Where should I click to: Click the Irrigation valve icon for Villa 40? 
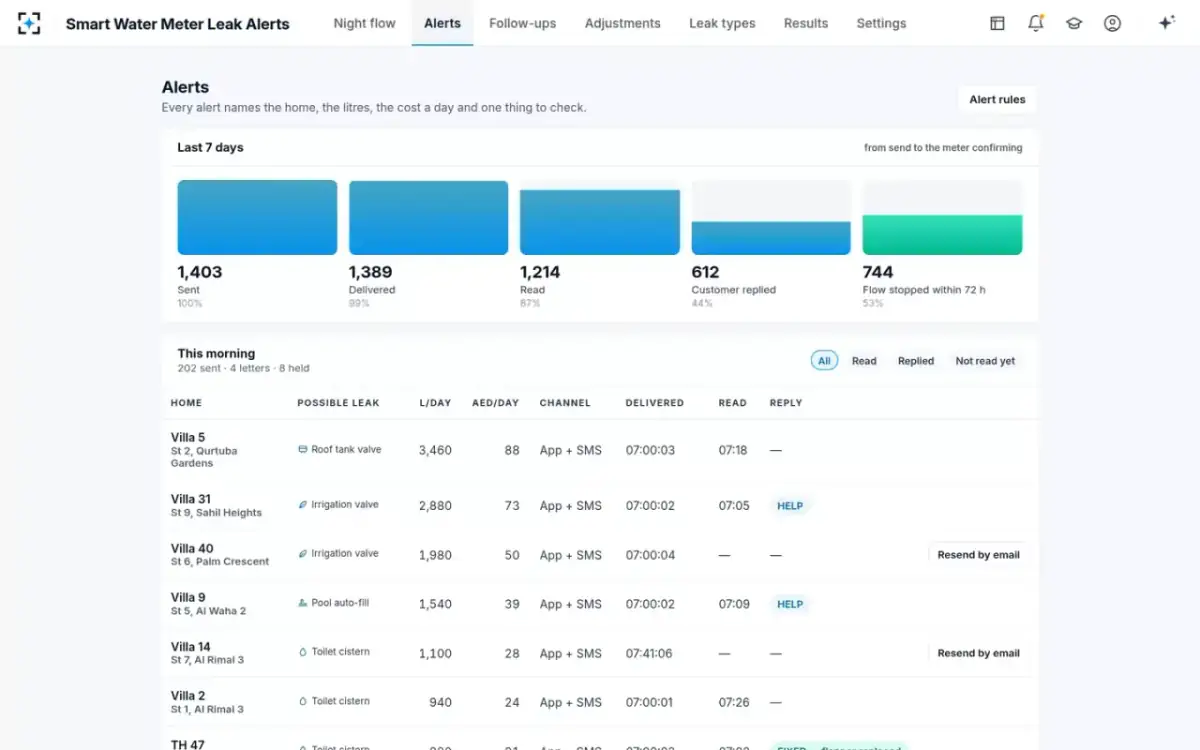point(303,554)
